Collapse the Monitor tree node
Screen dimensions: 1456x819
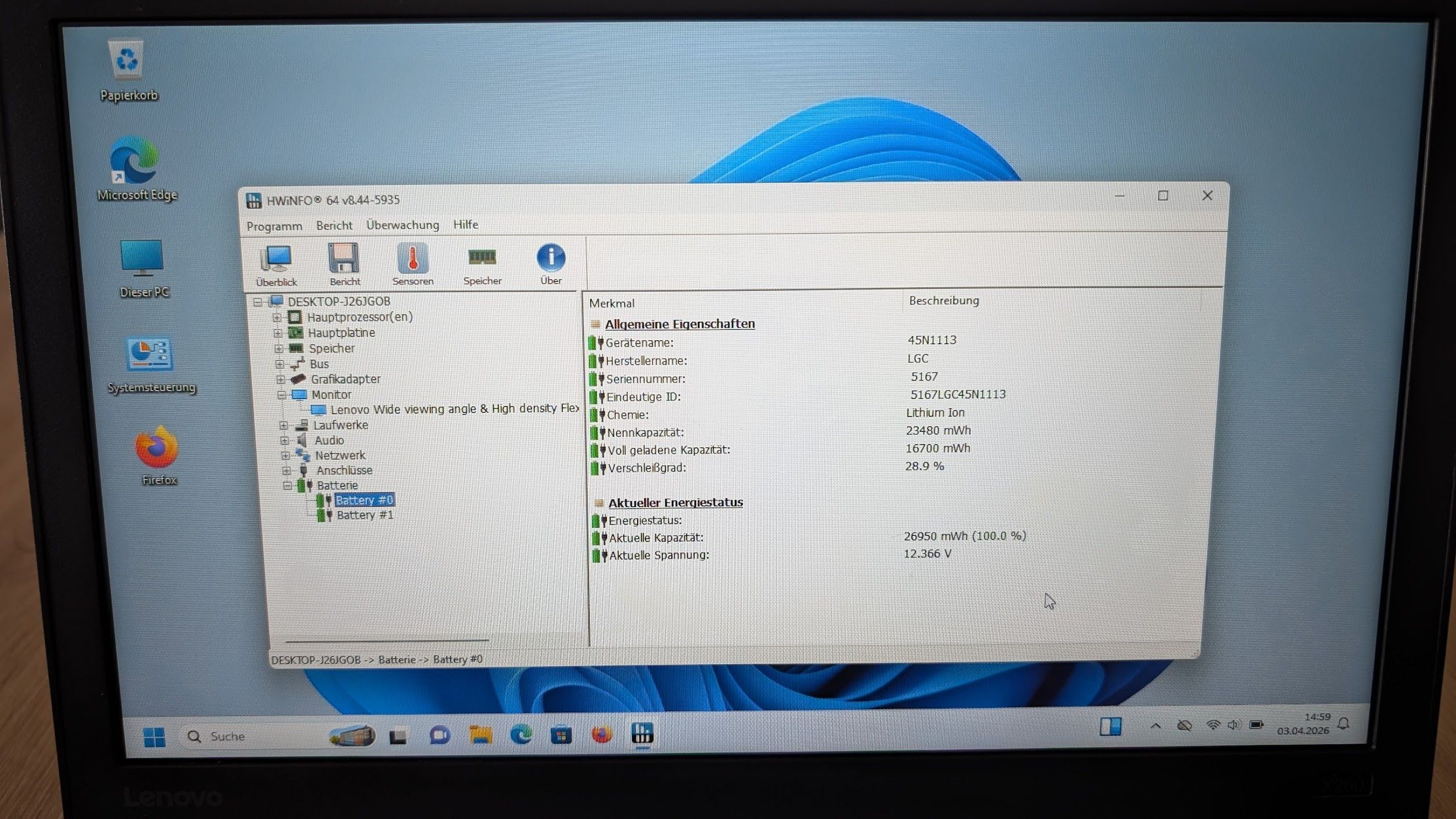[281, 395]
